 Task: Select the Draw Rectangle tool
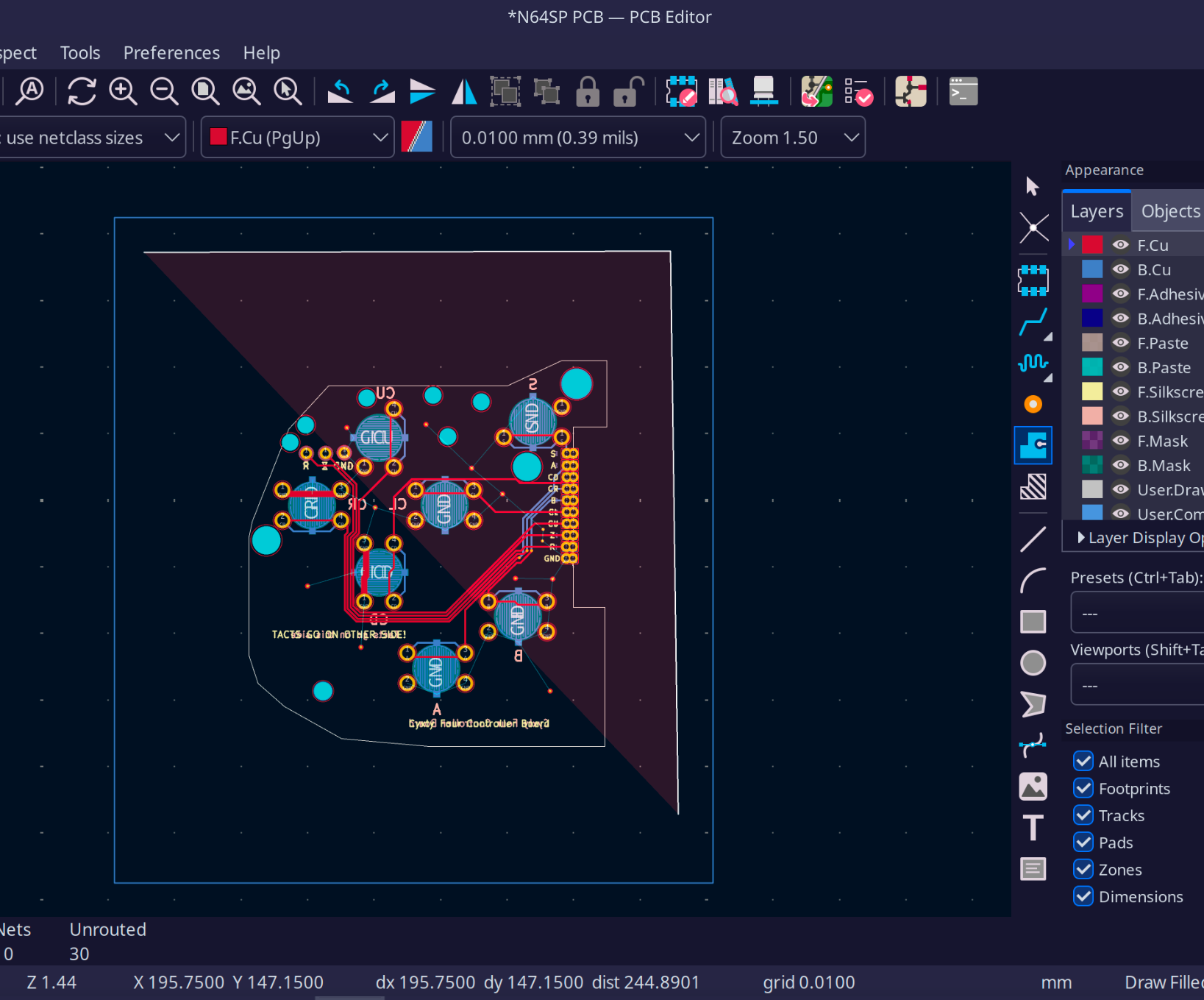pos(1033,622)
